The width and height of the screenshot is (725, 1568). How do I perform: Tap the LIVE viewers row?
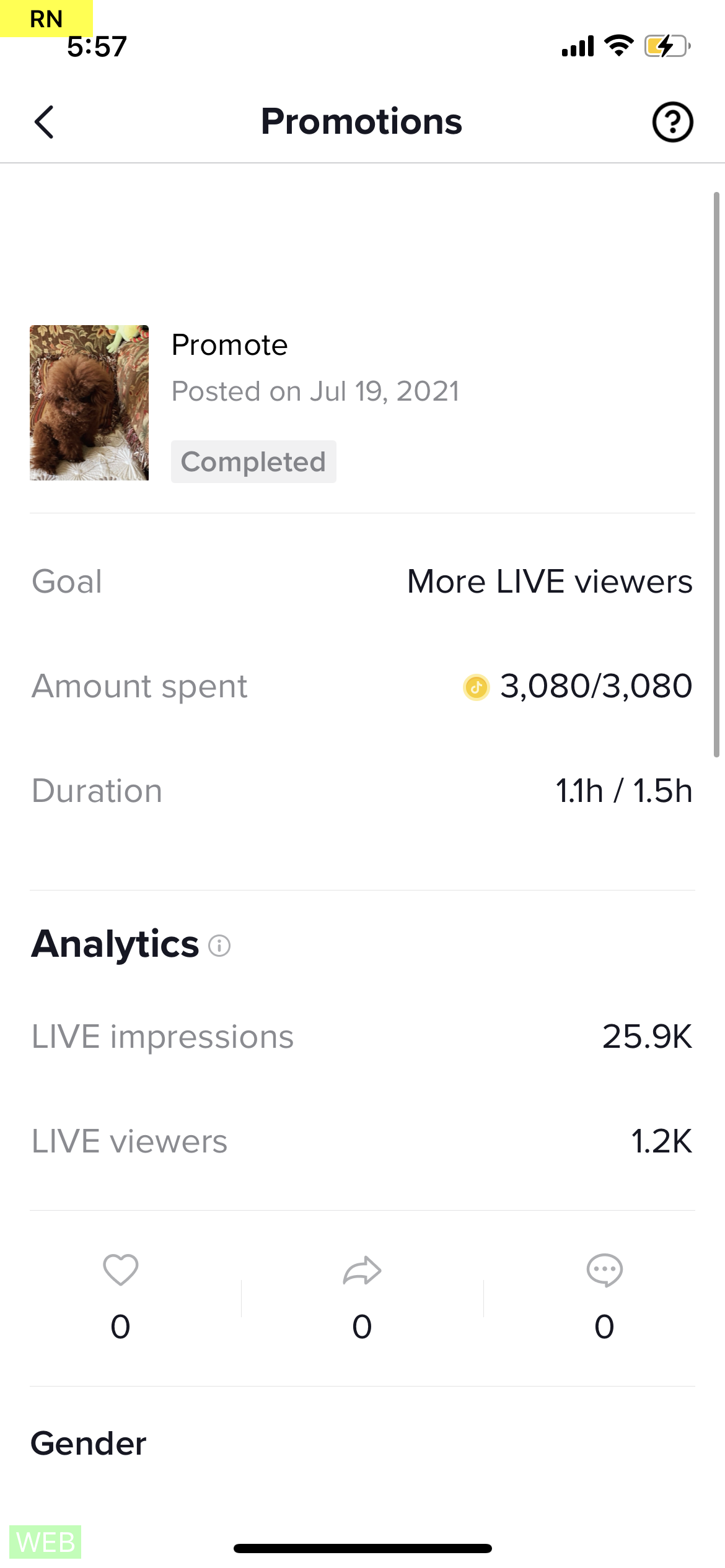pyautogui.click(x=362, y=1141)
